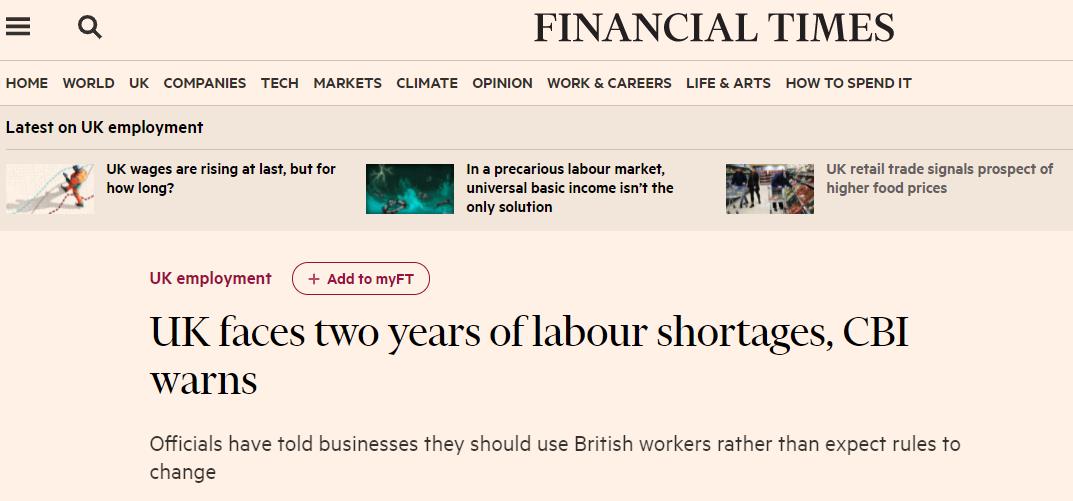
Task: Click the UK employment topic link
Action: [210, 278]
